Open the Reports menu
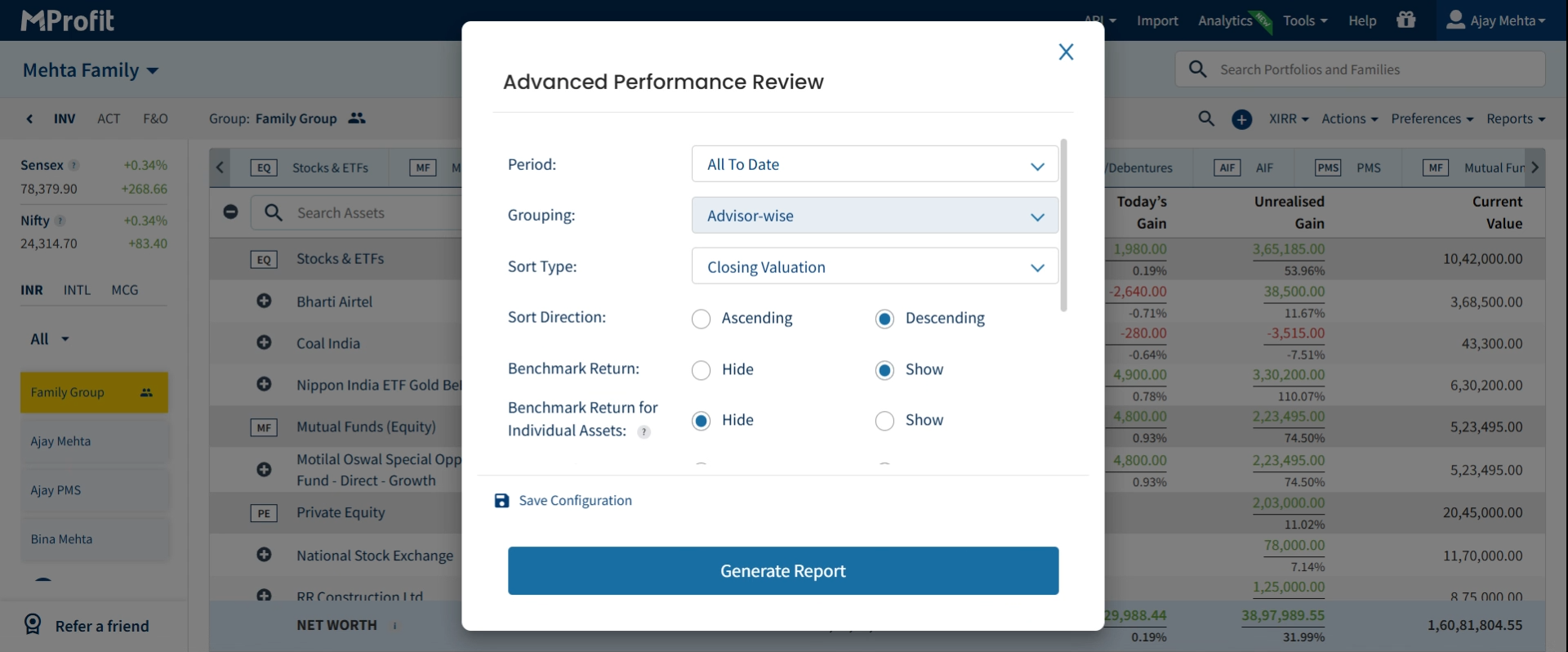 (1515, 119)
